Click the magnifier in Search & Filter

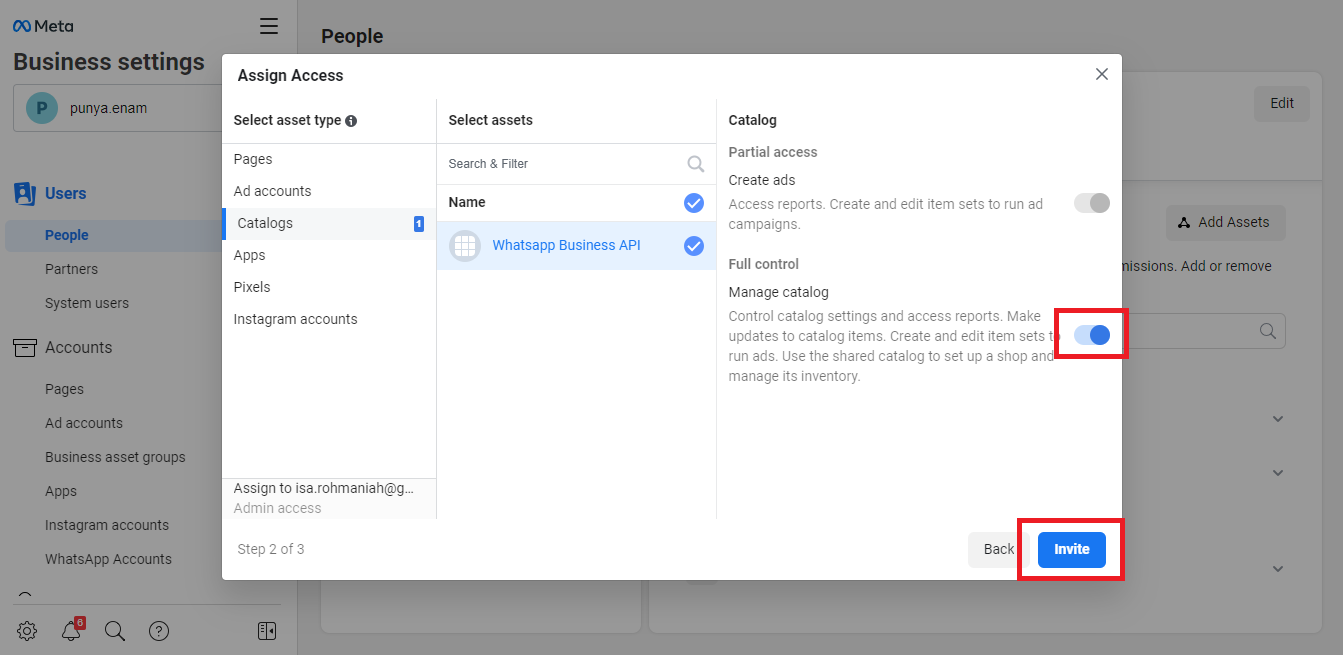click(695, 164)
